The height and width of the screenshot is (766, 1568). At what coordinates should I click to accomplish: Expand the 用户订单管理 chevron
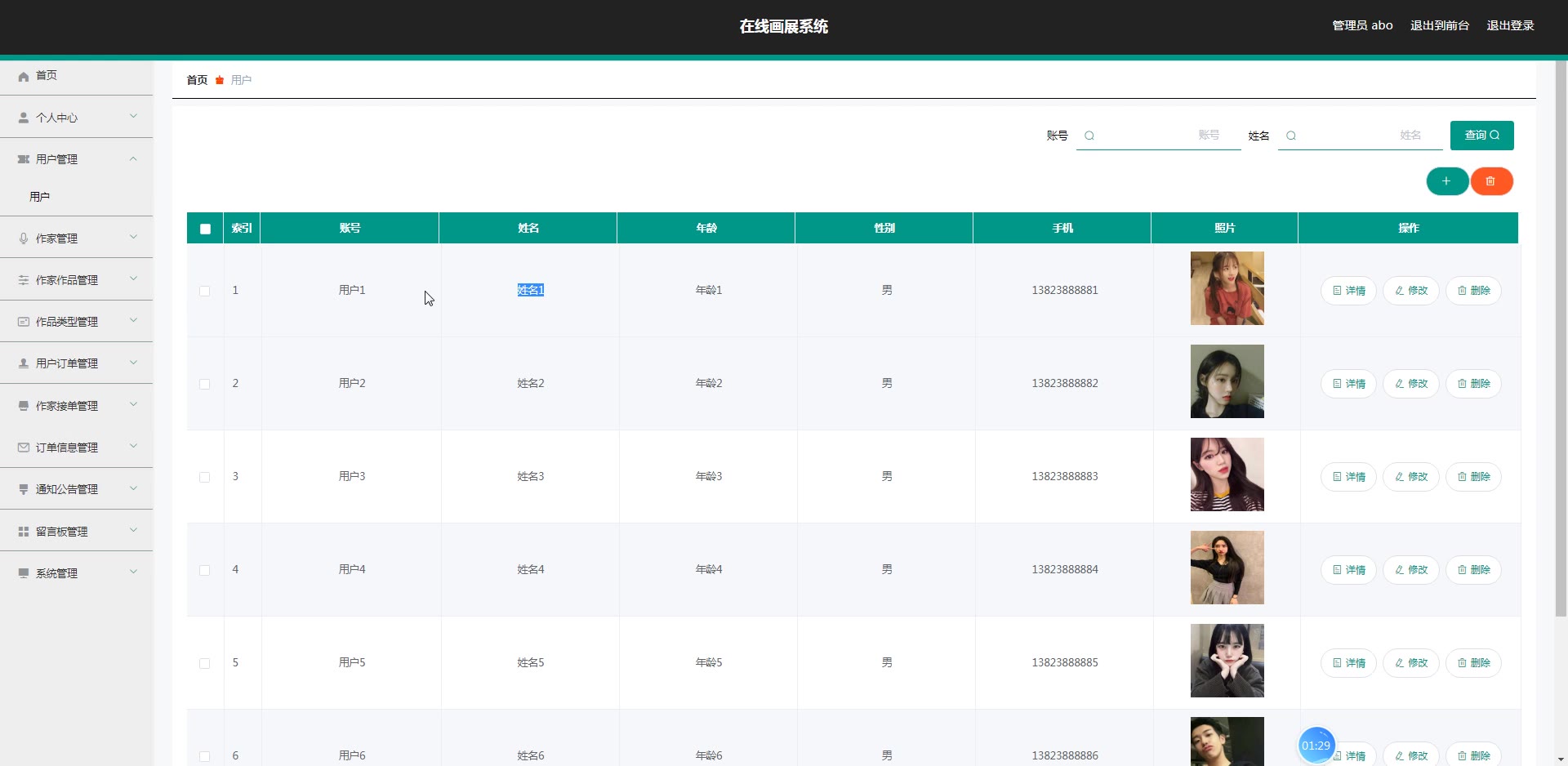[133, 363]
